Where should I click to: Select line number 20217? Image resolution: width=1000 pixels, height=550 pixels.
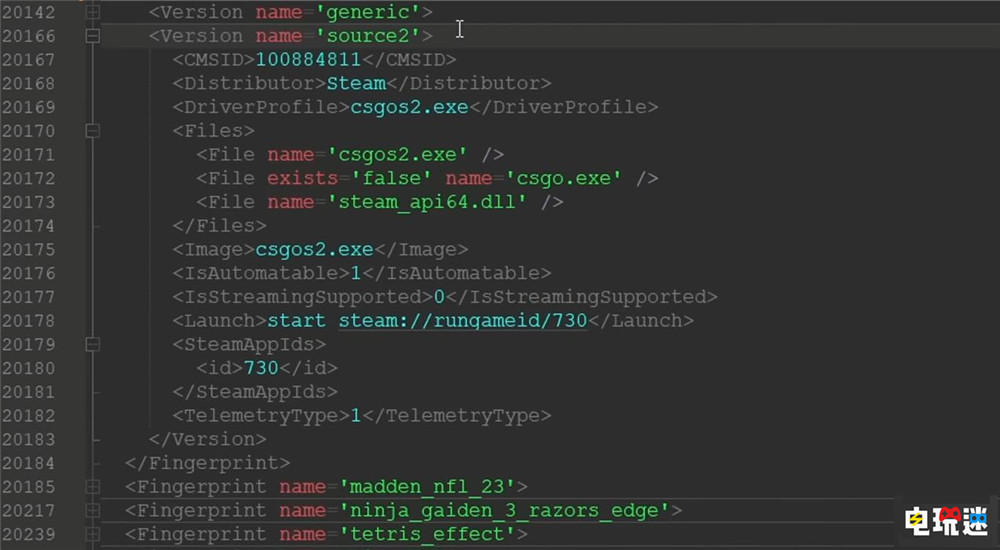tap(29, 510)
